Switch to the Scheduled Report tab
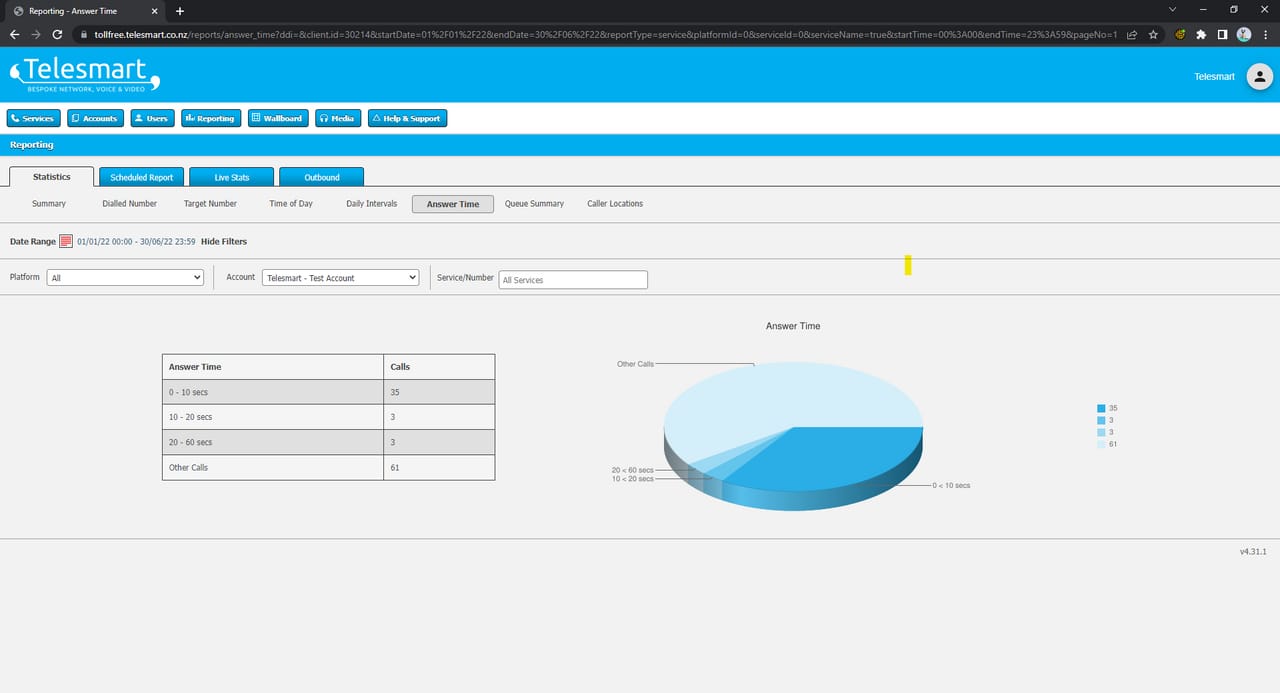This screenshot has width=1280, height=693. (x=141, y=177)
